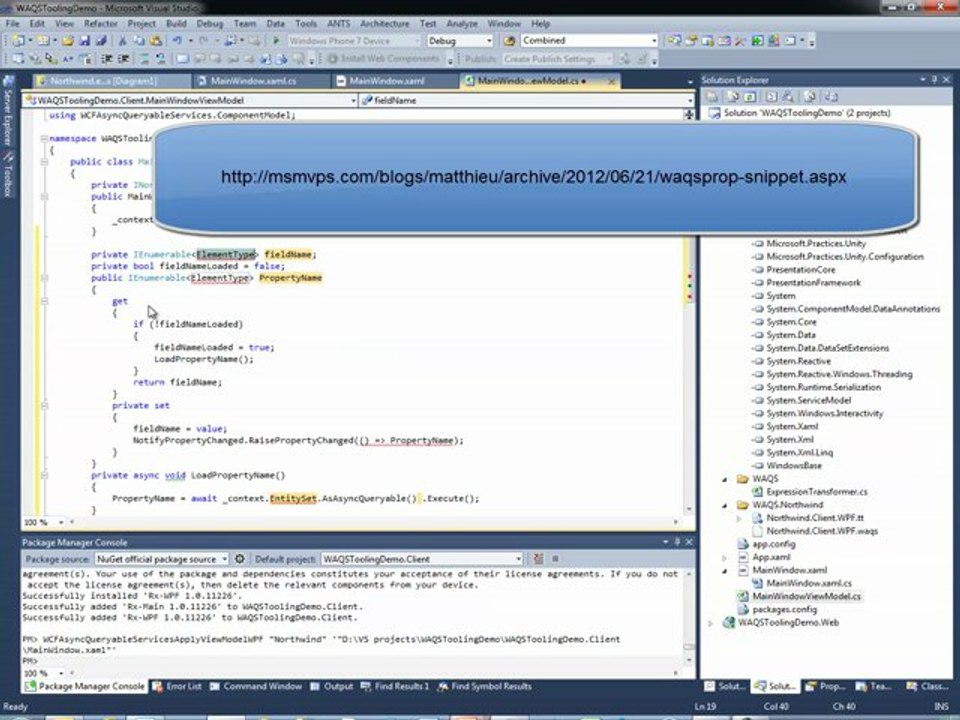Click the Paste icon in toolbar
Image resolution: width=960 pixels, height=720 pixels.
156,41
